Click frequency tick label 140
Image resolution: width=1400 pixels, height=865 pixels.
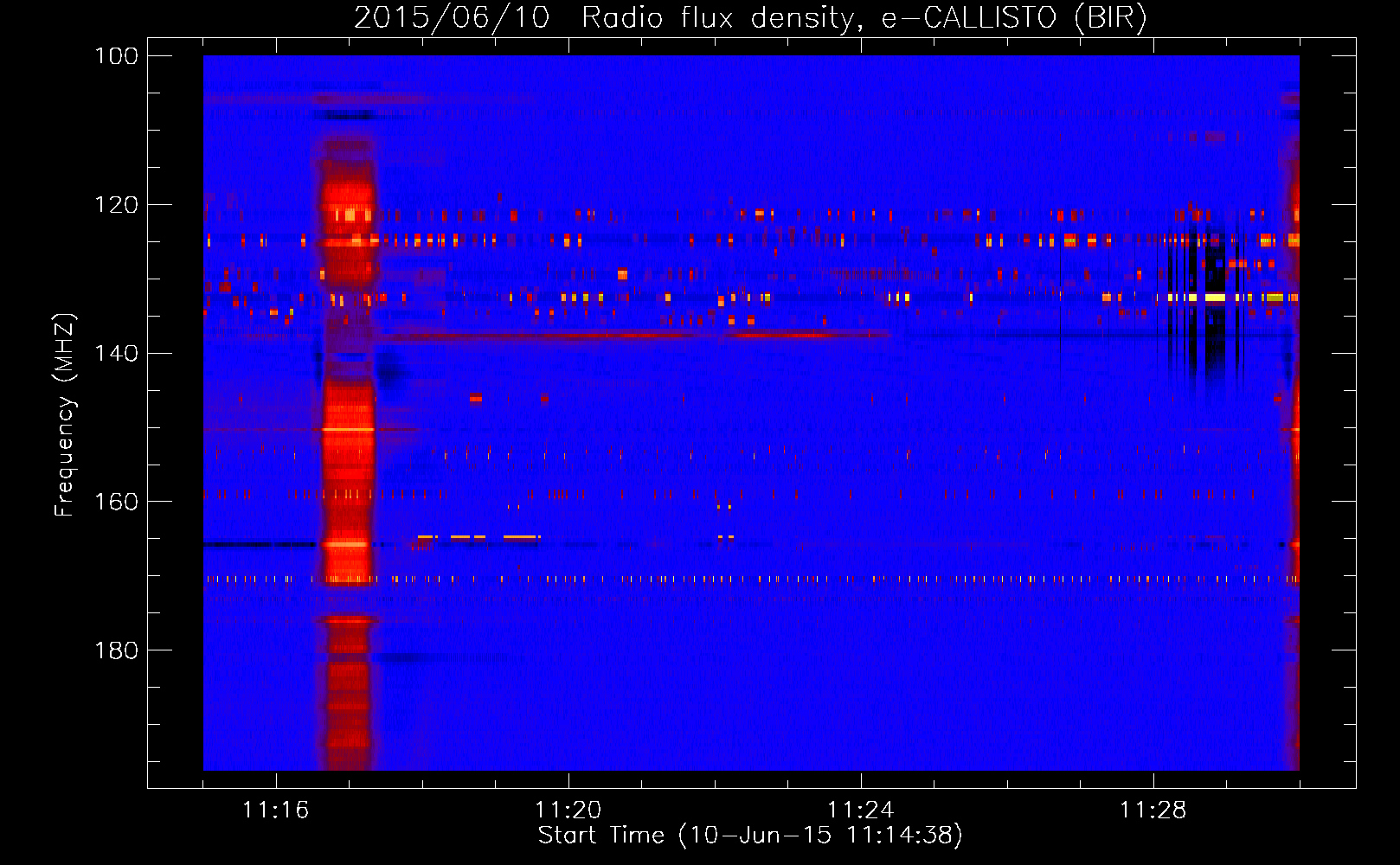(116, 353)
